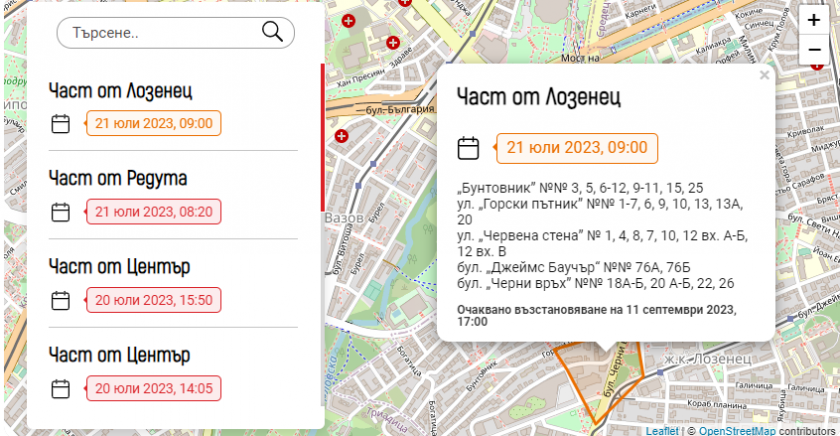Click calendar icon beside 20 юли 15:50

pyautogui.click(x=61, y=300)
